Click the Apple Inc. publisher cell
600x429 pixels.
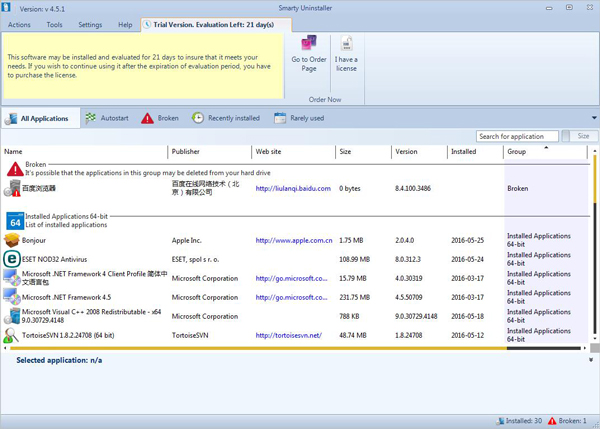[186, 240]
